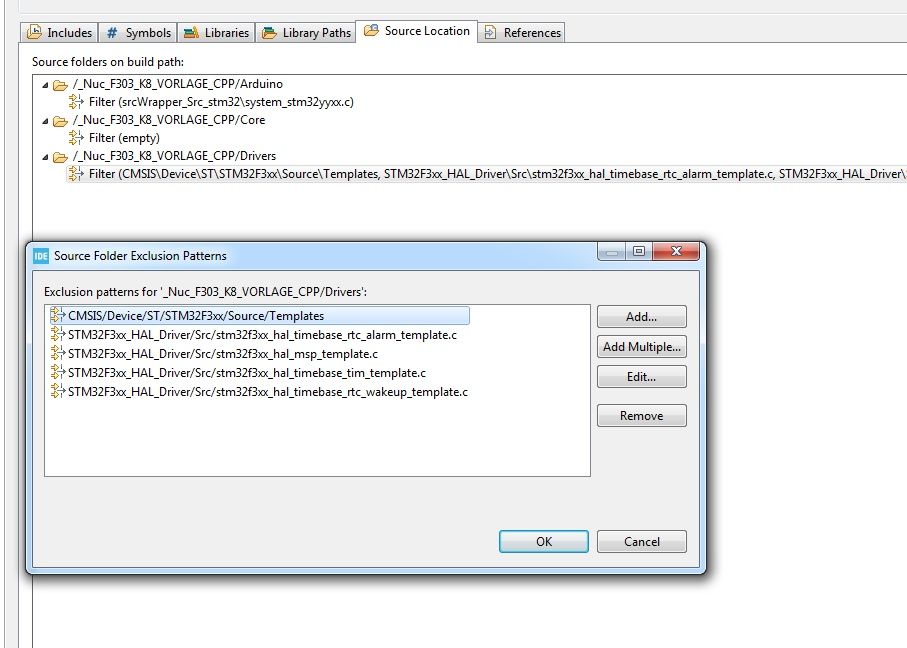The height and width of the screenshot is (648, 907).
Task: Click the folder icon for _Nuc_F303_K8_VORLAGE_CPP/Arduino
Action: (58, 84)
